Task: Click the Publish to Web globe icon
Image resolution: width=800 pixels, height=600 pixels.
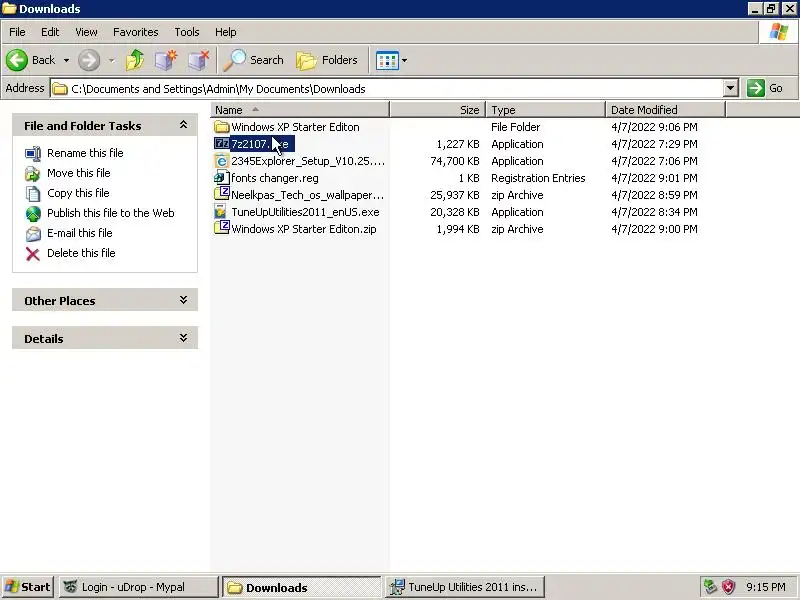Action: coord(33,213)
